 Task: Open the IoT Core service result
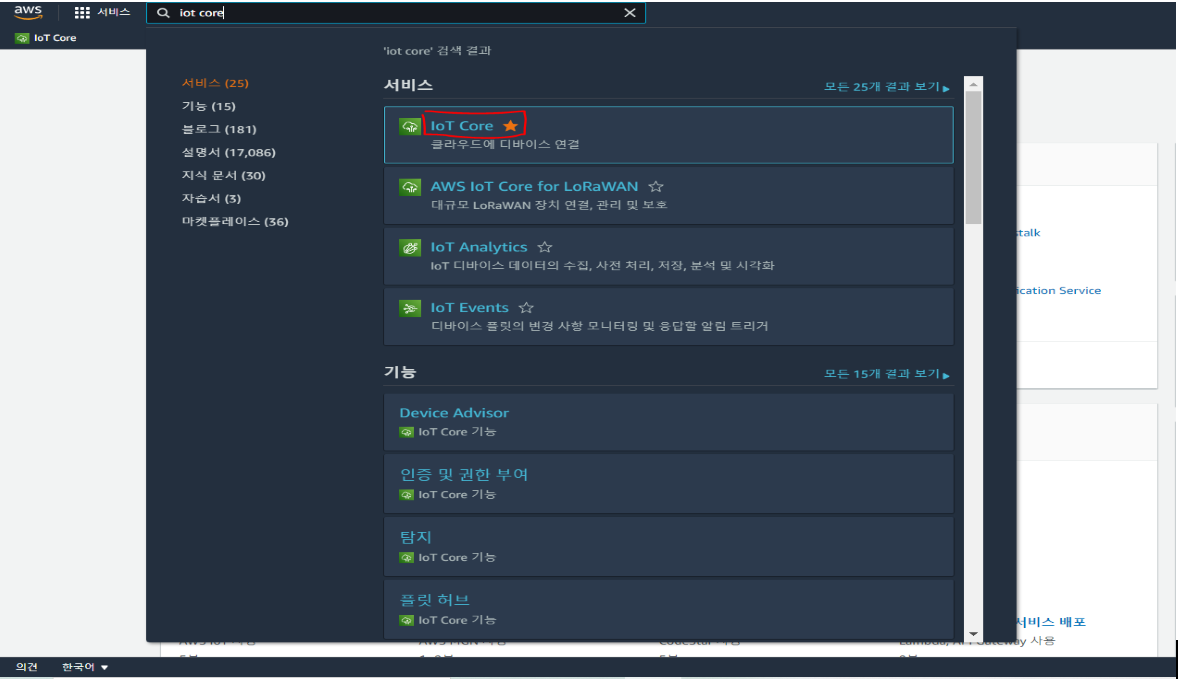(x=462, y=126)
